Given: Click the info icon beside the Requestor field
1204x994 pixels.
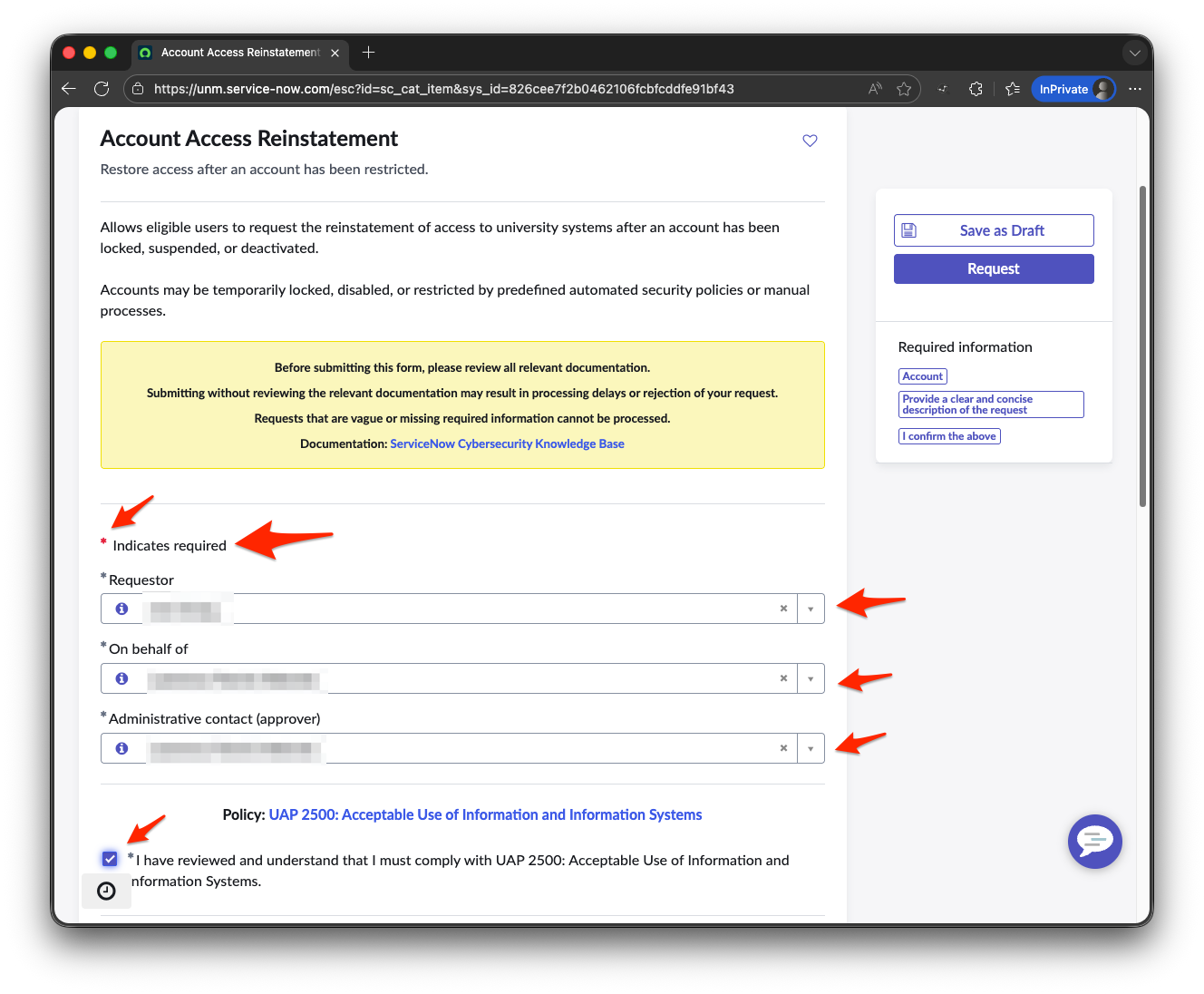Looking at the screenshot, I should click(121, 609).
